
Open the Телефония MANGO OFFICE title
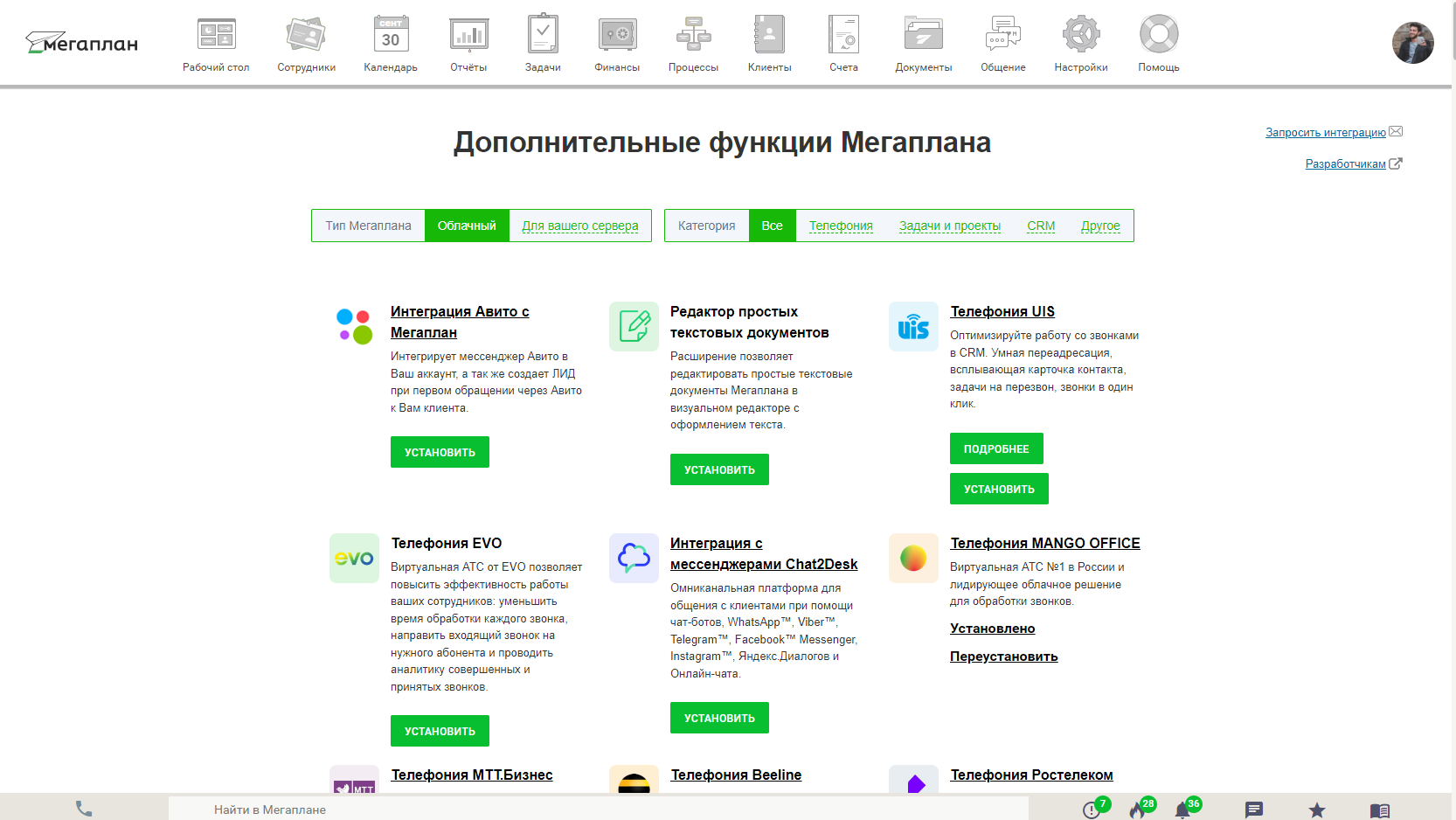point(1045,543)
